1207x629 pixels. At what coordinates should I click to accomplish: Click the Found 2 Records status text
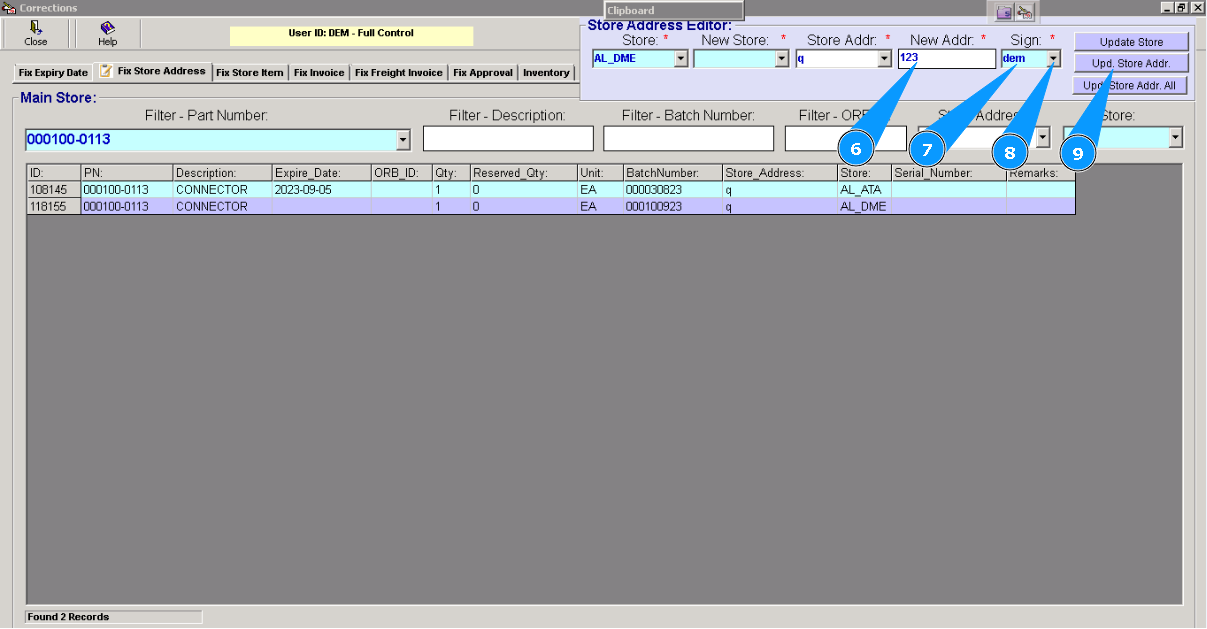68,617
